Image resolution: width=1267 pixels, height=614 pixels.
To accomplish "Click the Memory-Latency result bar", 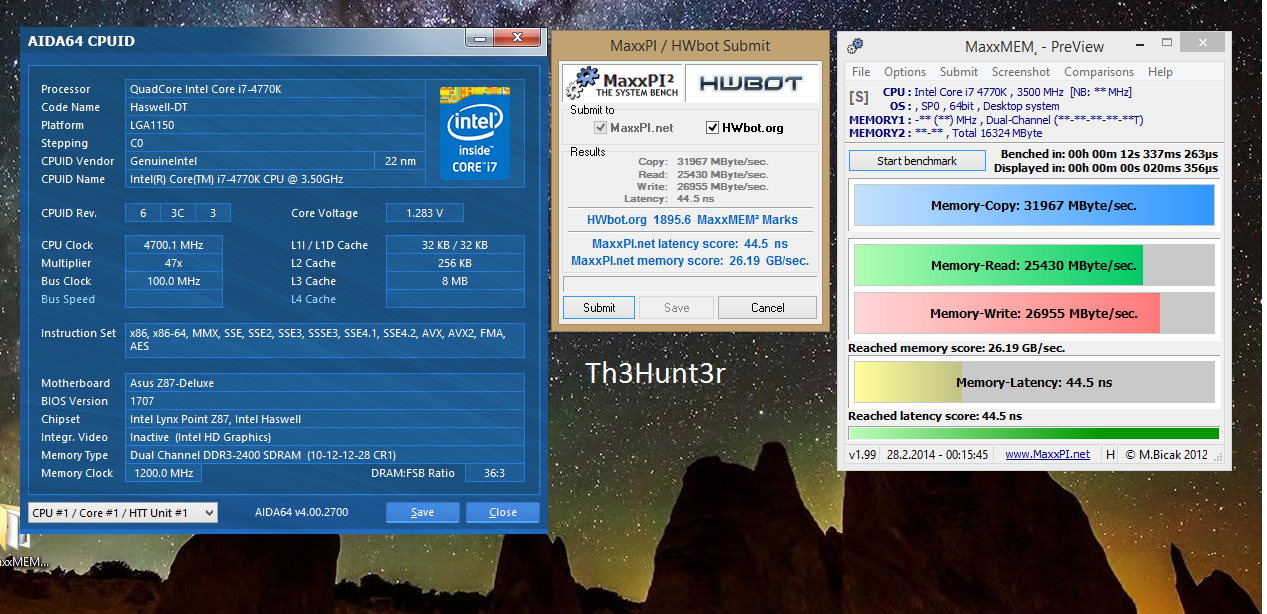I will point(1034,382).
